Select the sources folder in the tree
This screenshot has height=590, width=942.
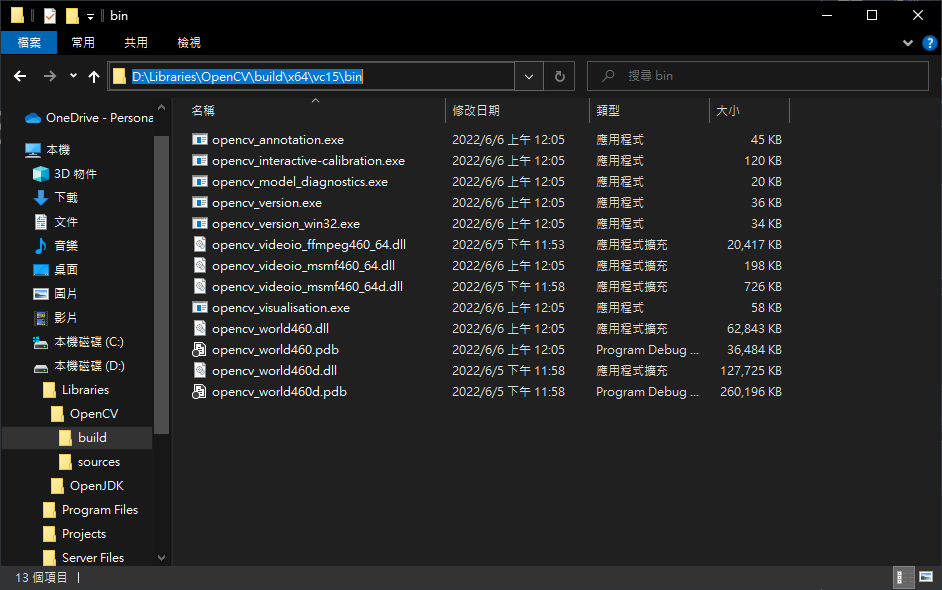(90, 462)
